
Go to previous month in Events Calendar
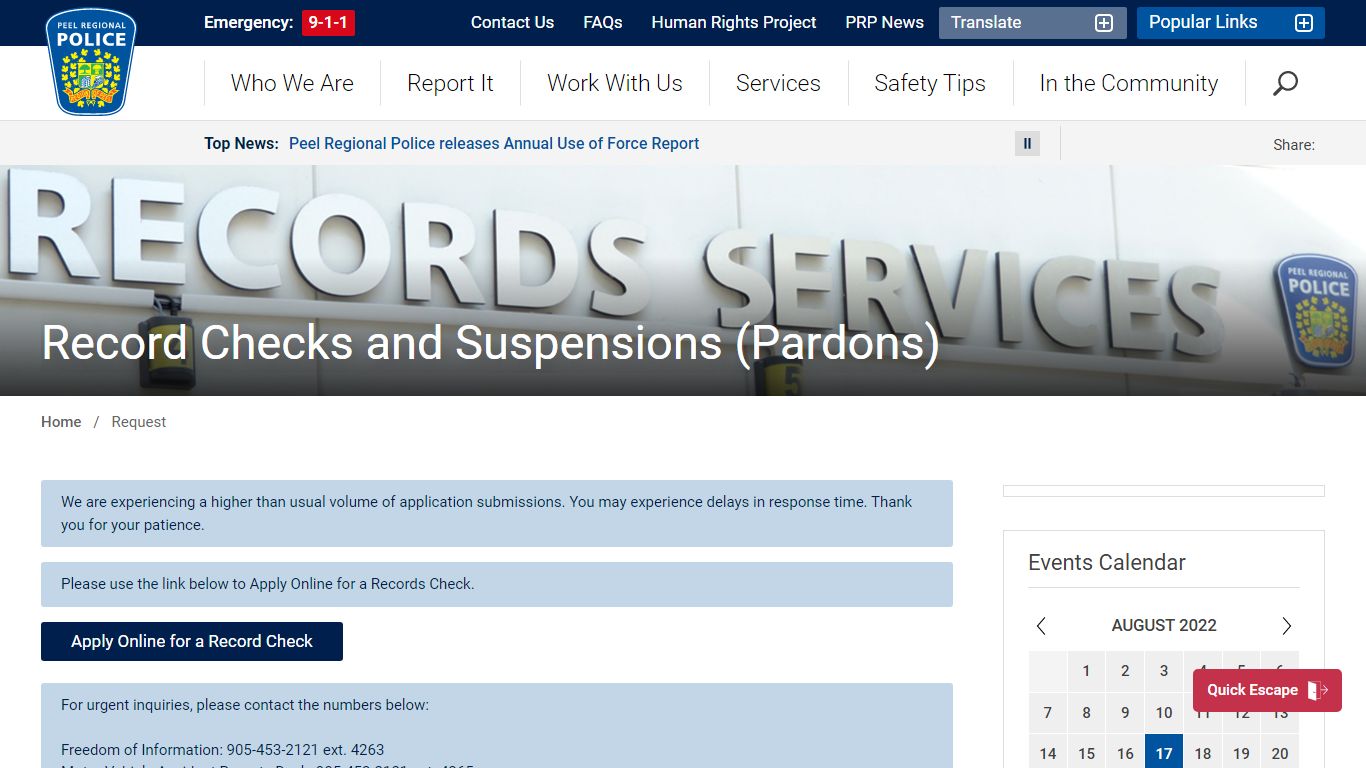[1041, 626]
